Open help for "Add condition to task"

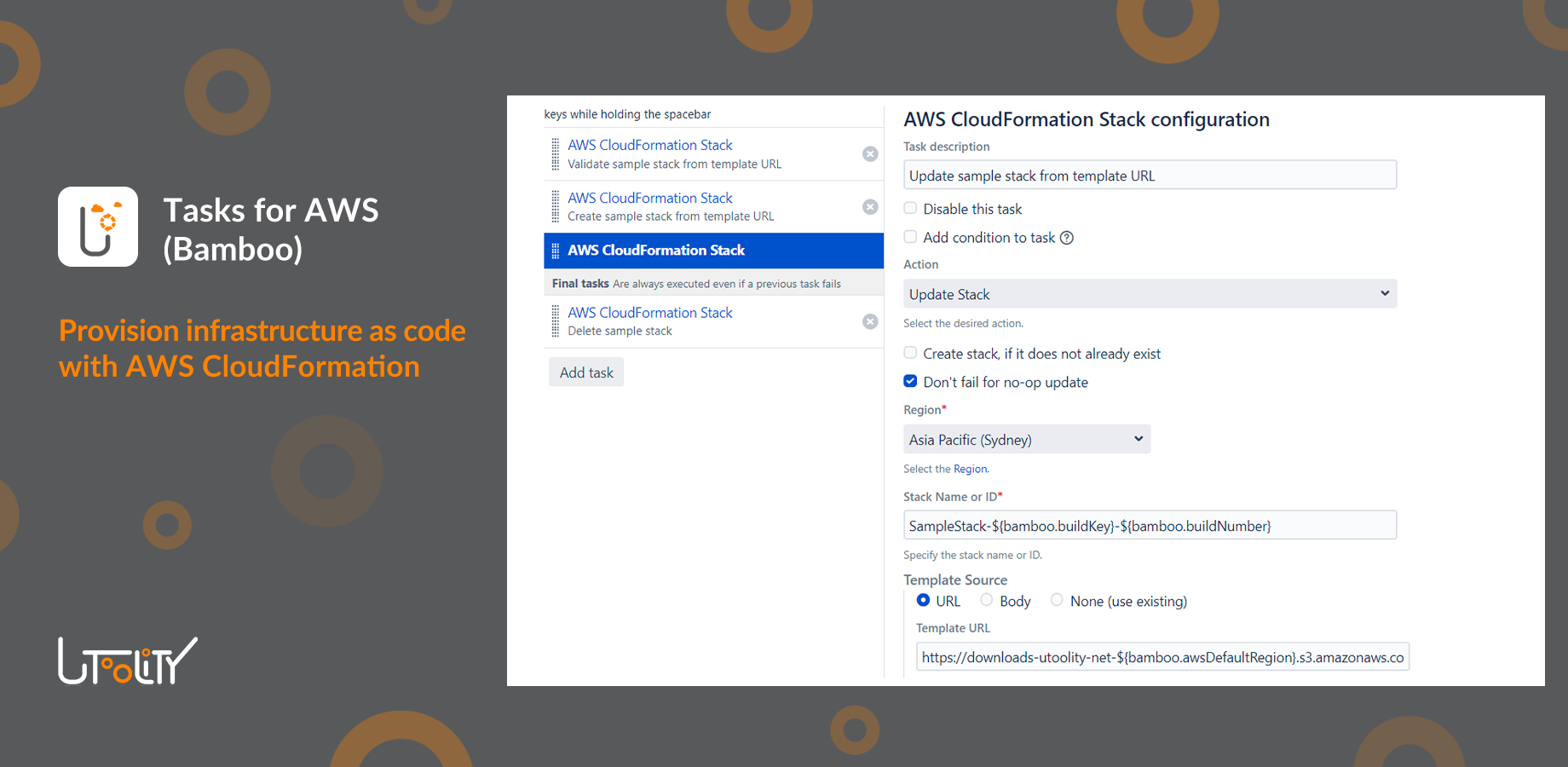[1067, 237]
